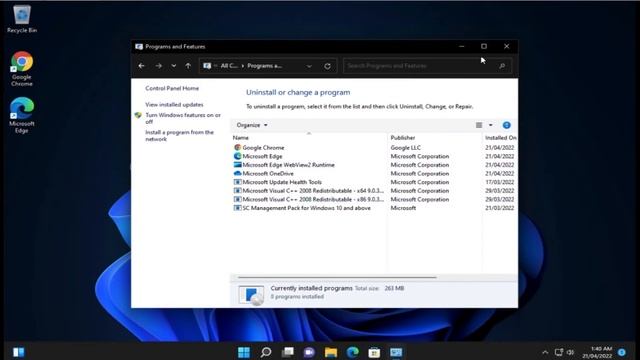
Task: Click Programs a... breadcrumb in address bar
Action: (264, 66)
